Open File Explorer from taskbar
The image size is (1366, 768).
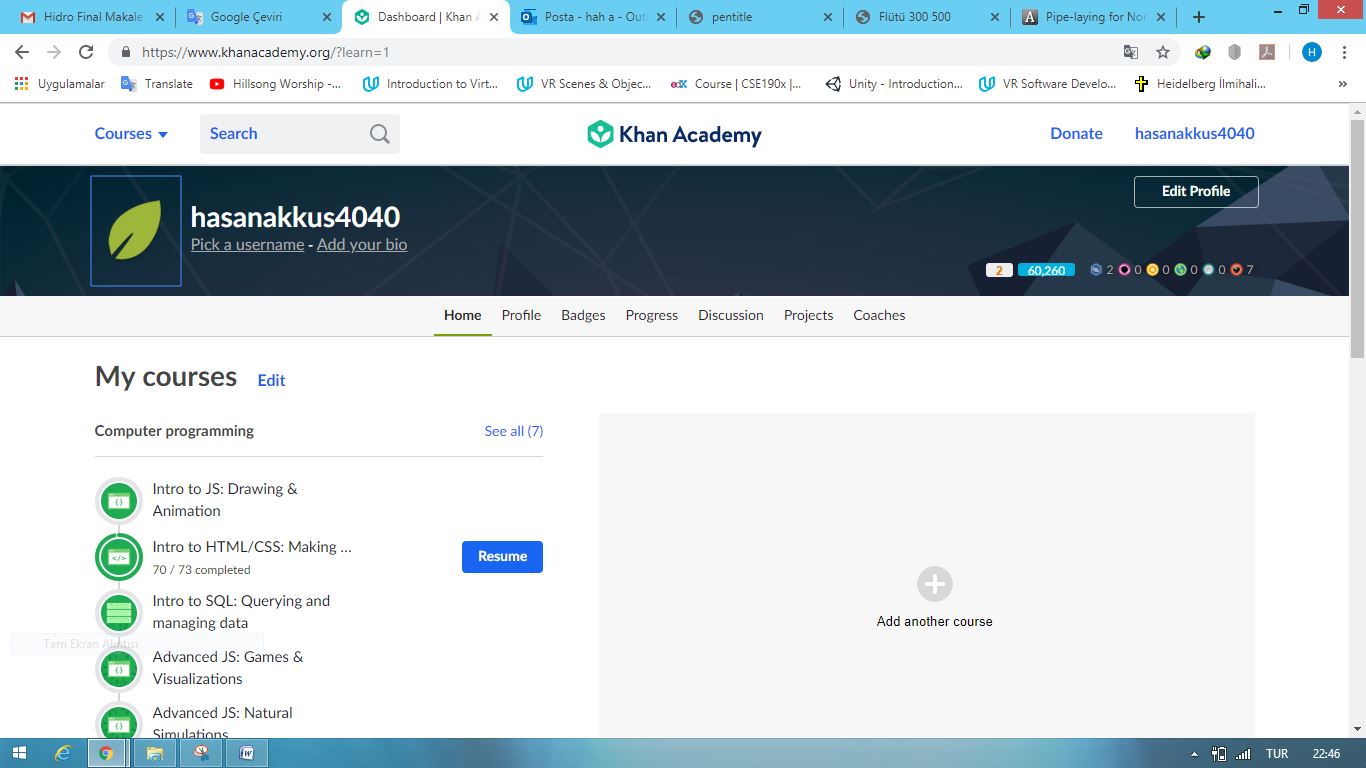tap(155, 753)
